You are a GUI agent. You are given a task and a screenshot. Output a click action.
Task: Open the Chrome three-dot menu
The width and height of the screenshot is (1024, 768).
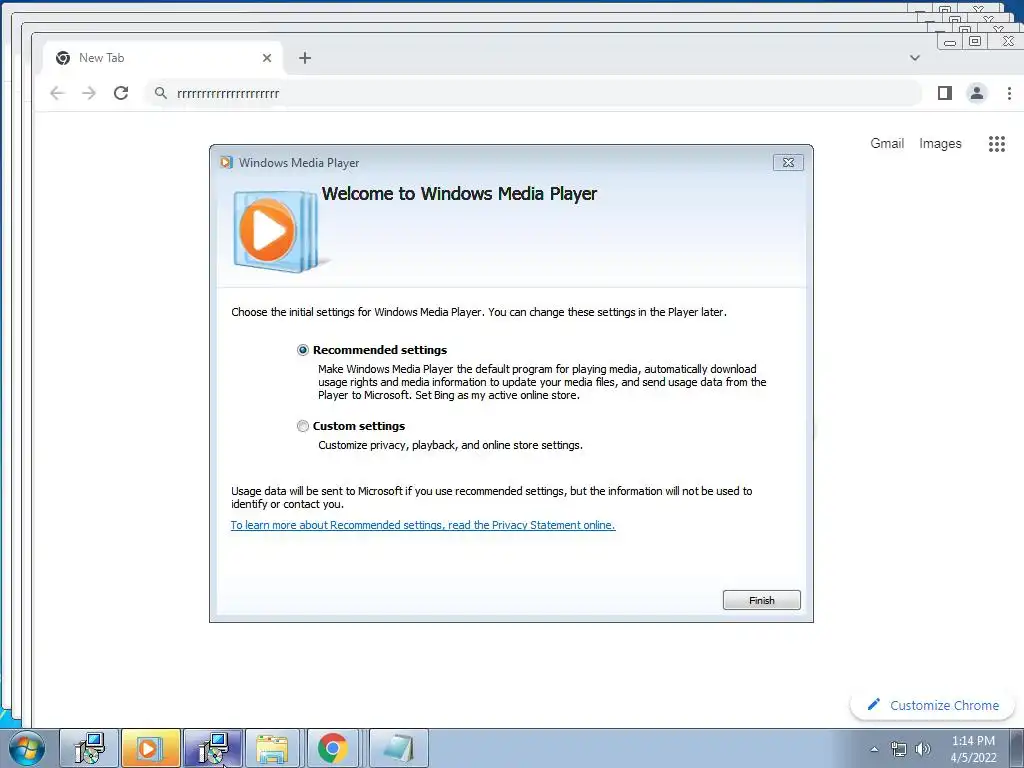[x=1009, y=93]
